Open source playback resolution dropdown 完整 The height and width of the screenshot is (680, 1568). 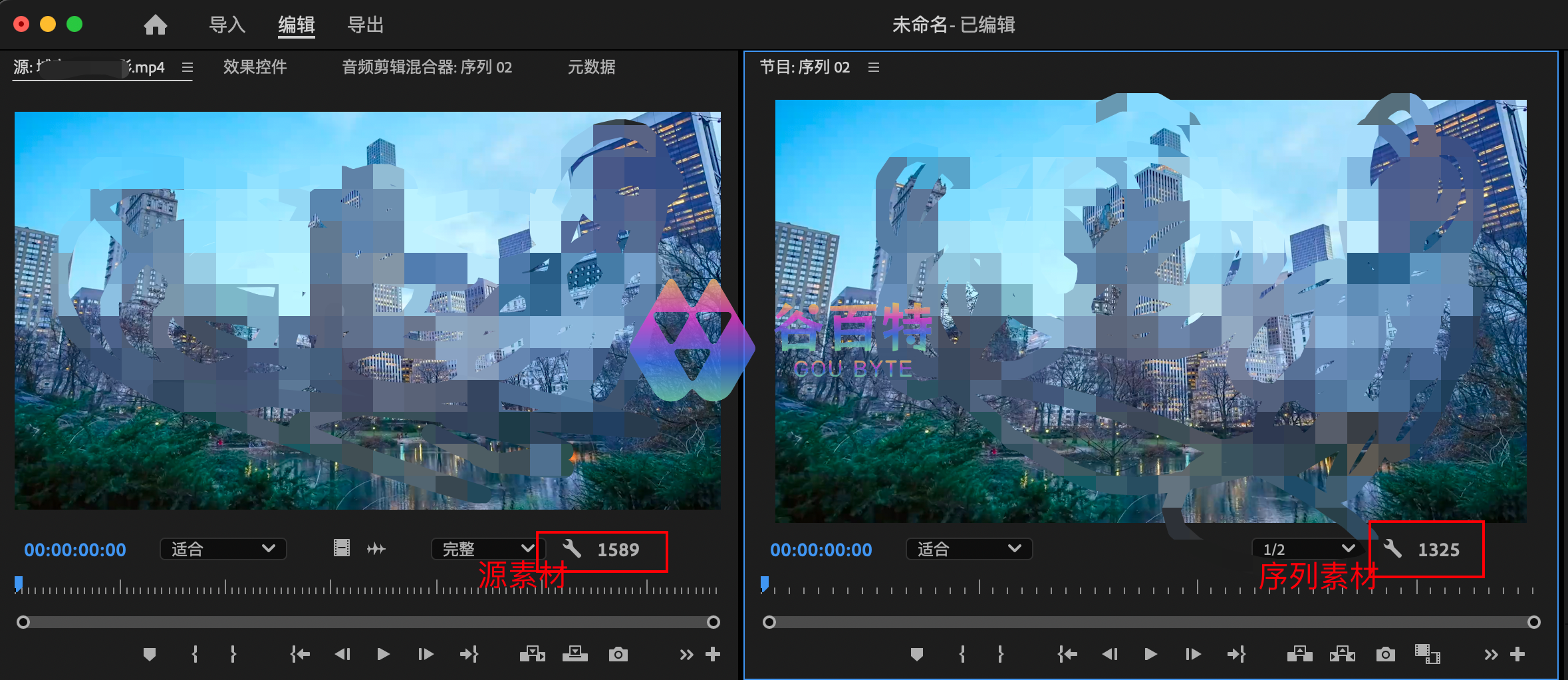click(487, 549)
